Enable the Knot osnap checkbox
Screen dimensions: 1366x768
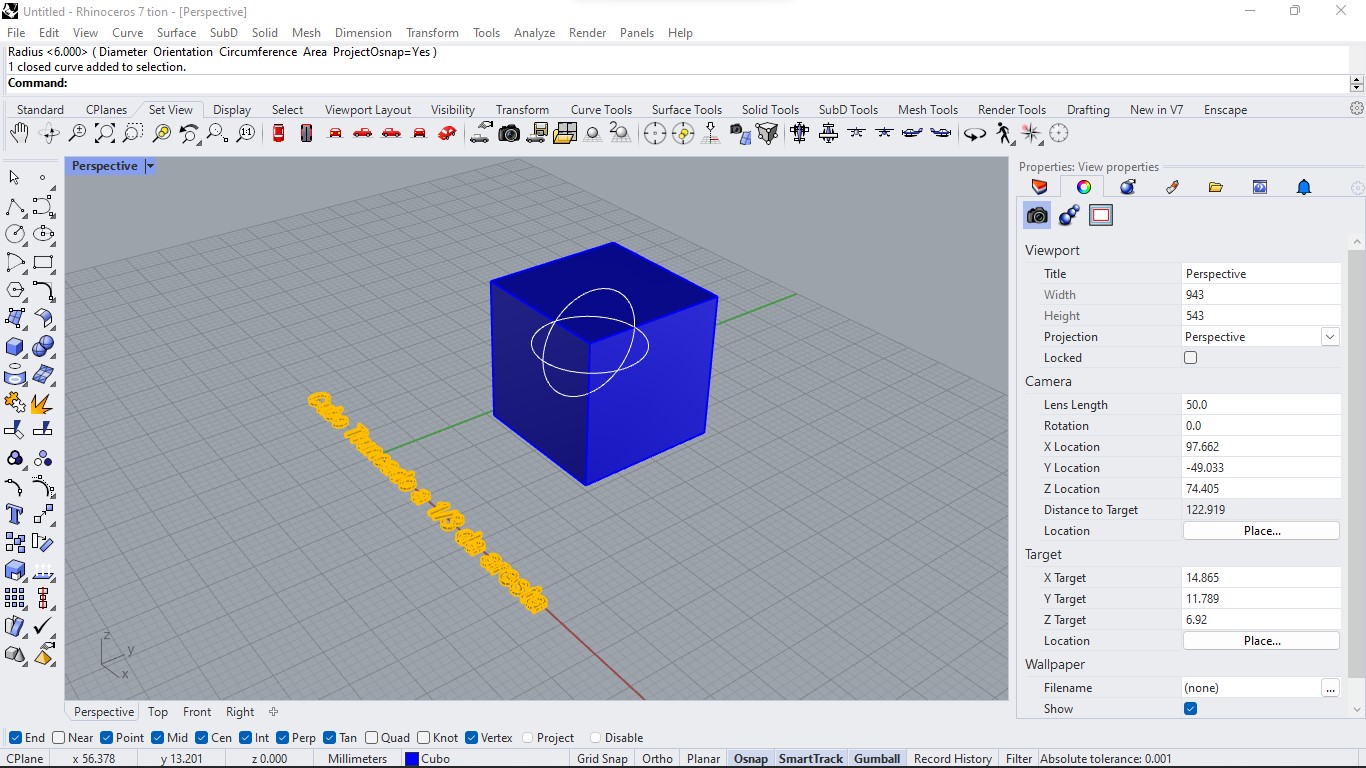424,738
